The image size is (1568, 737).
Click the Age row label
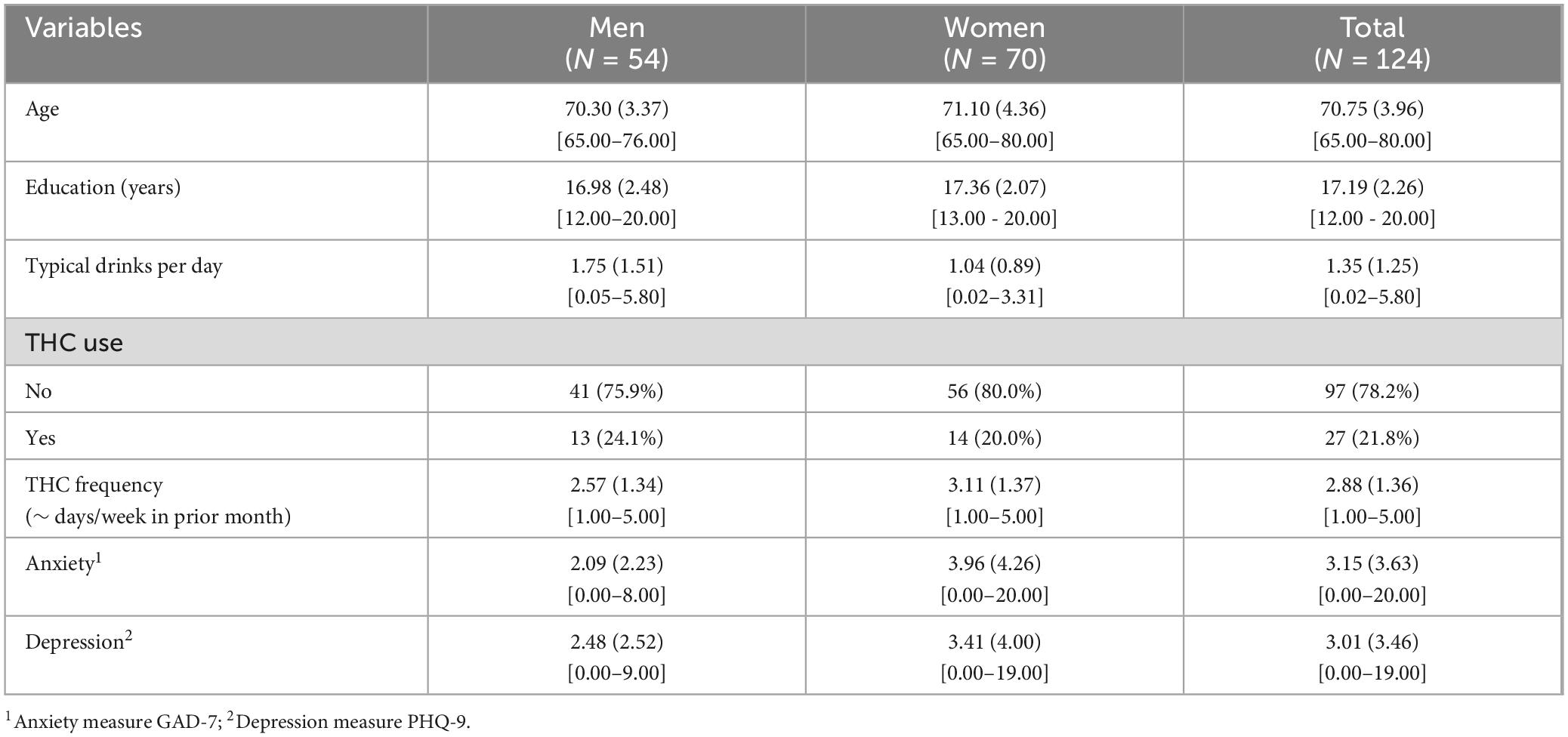click(x=42, y=109)
